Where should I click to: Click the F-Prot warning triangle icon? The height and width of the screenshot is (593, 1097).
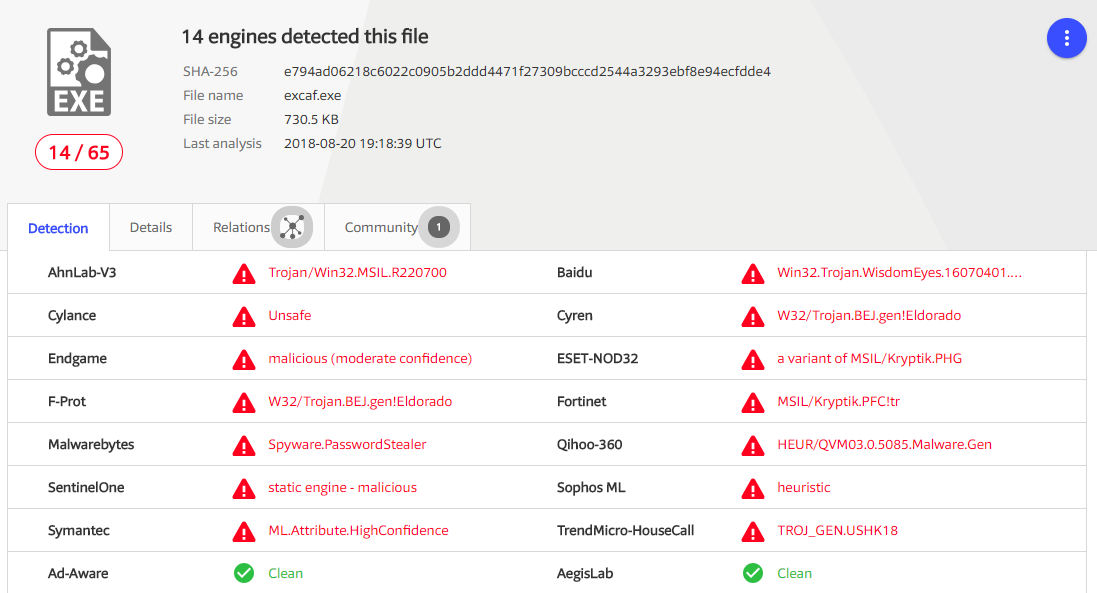pyautogui.click(x=243, y=403)
